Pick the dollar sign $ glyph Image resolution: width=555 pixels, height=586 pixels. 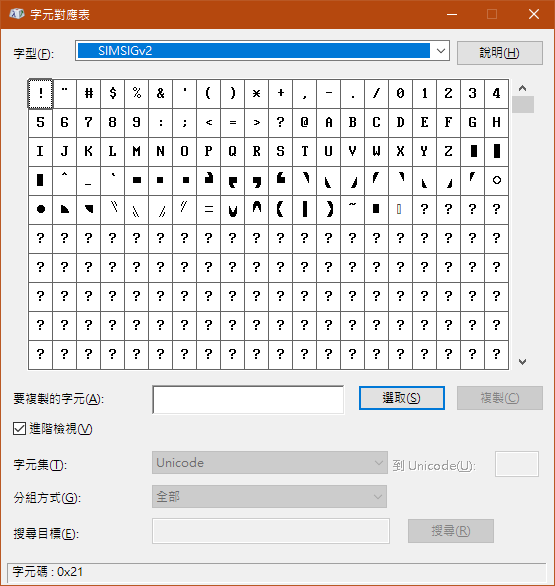coord(112,93)
